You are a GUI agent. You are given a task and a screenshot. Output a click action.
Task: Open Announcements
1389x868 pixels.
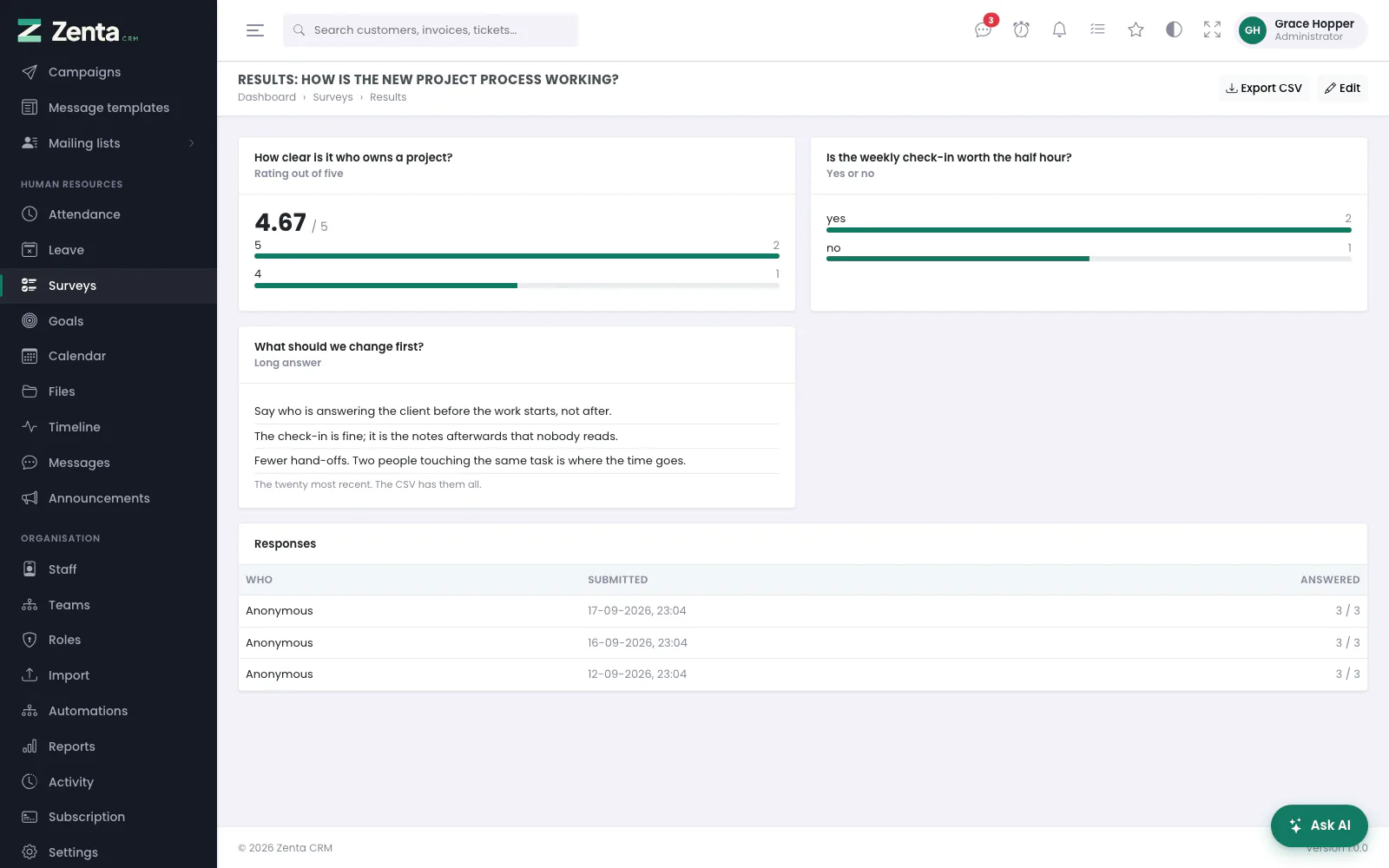109,498
